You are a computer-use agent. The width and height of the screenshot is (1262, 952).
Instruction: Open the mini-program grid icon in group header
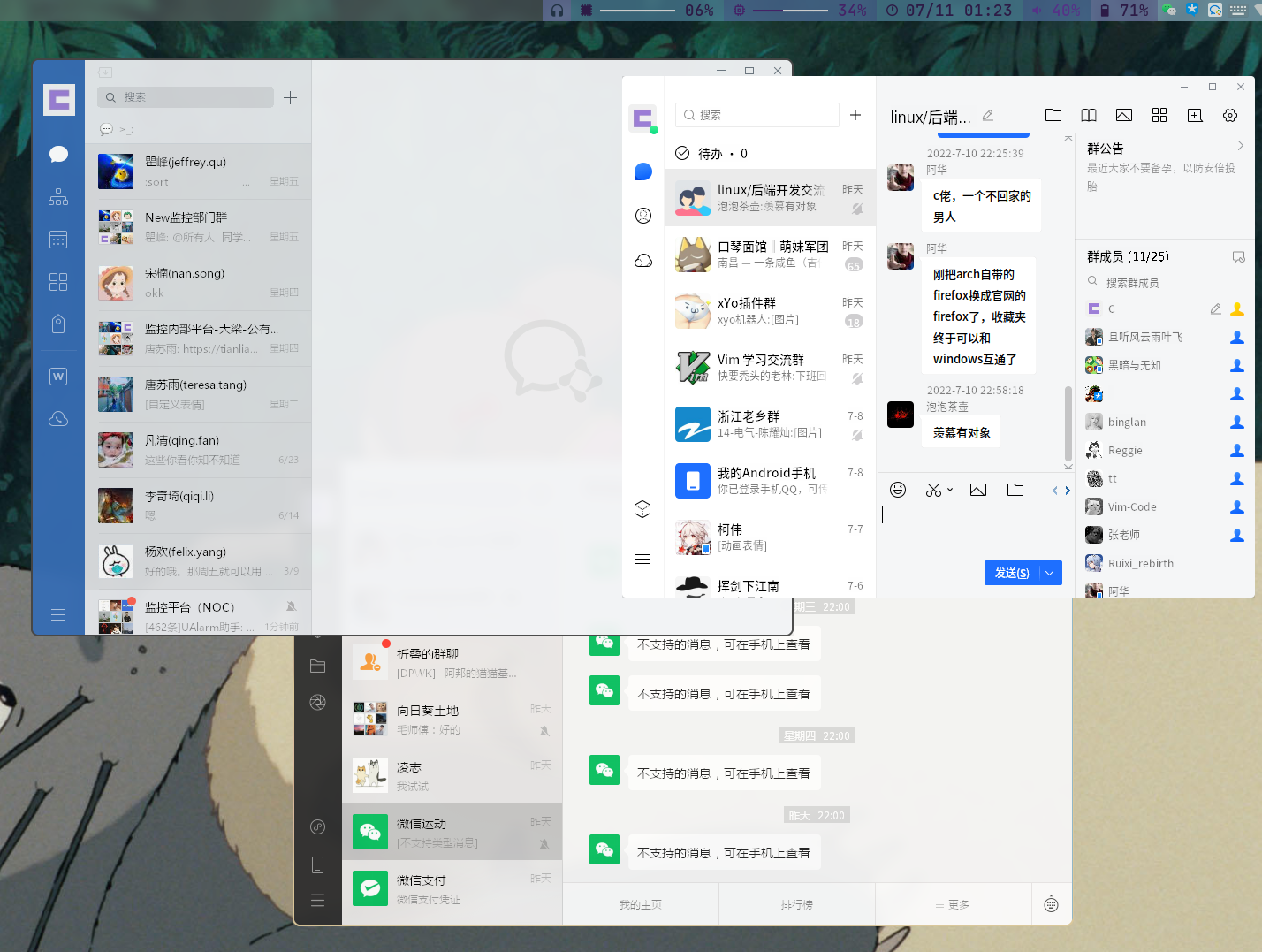click(1159, 115)
